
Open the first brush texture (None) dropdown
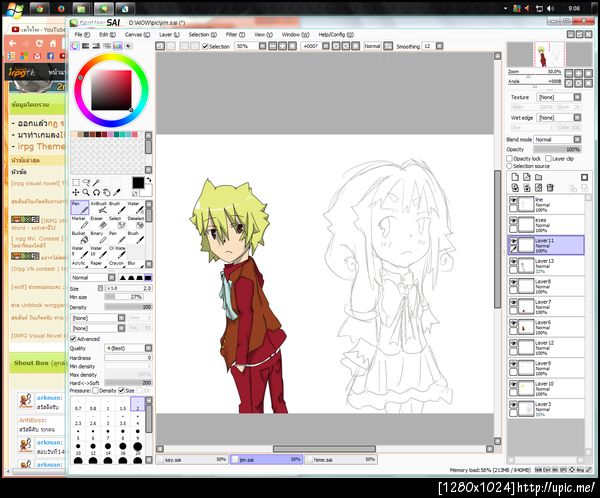pyautogui.click(x=121, y=318)
